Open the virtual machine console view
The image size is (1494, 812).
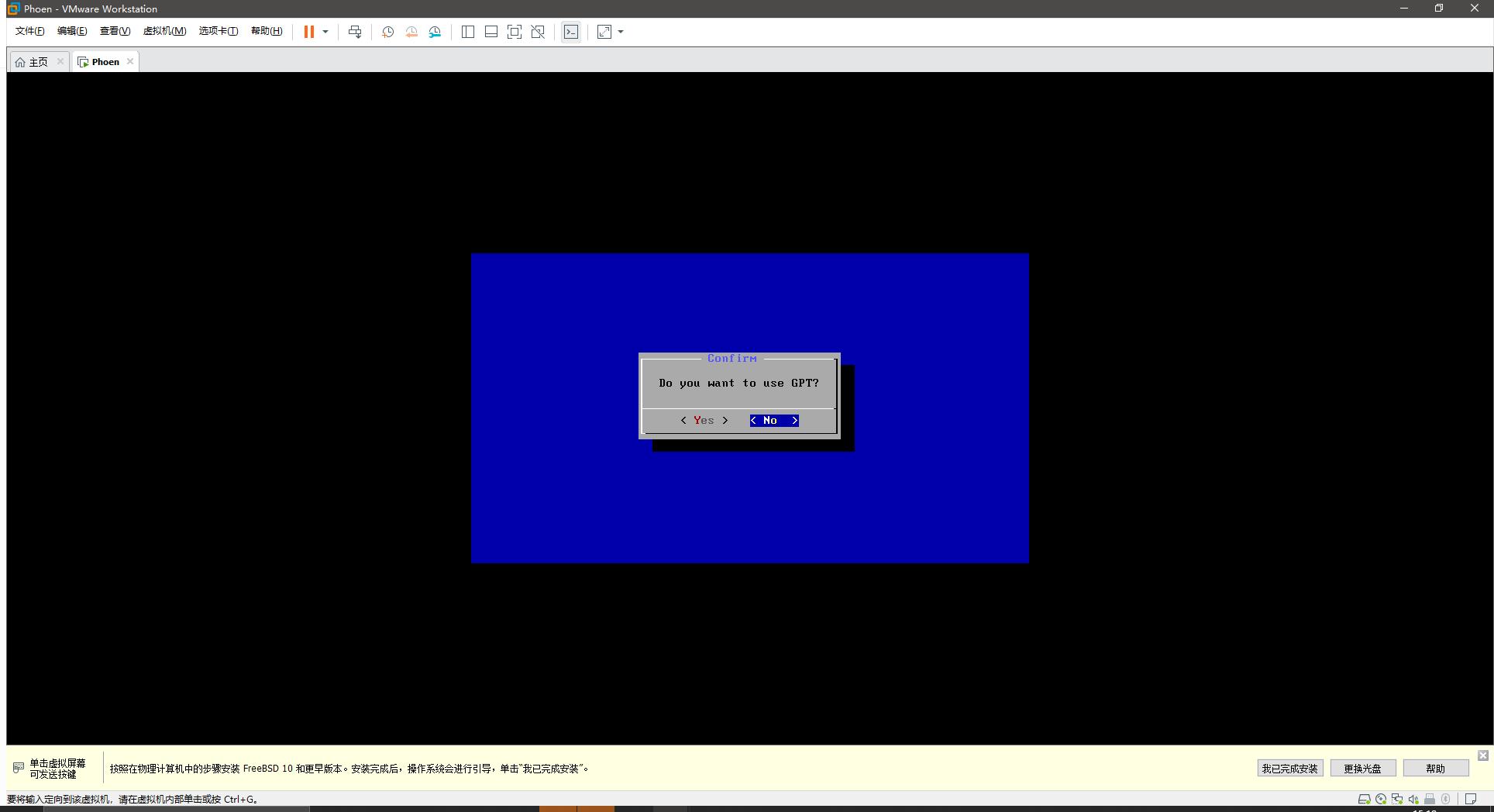pyautogui.click(x=571, y=32)
